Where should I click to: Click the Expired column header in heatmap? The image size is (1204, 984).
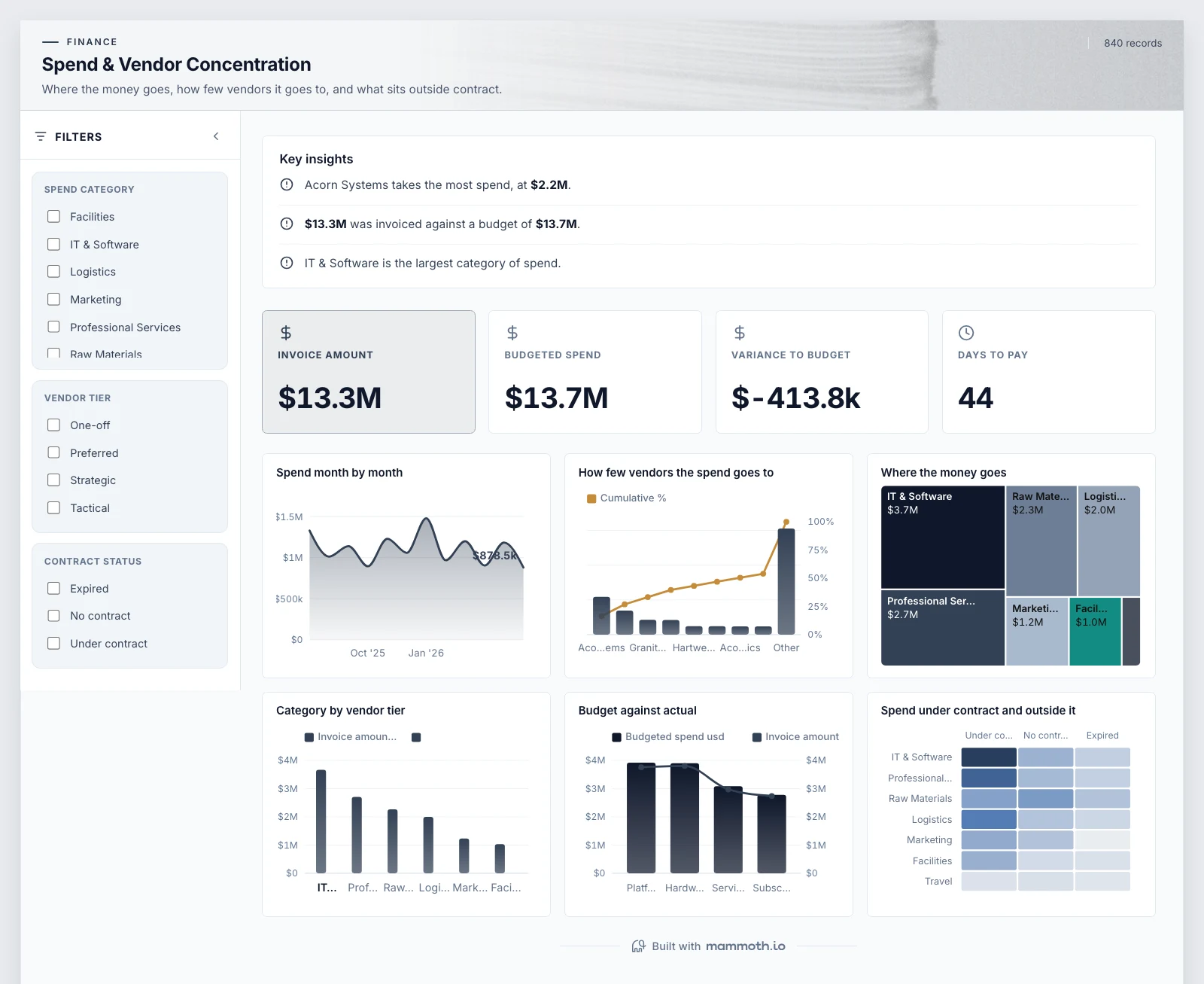click(1102, 736)
